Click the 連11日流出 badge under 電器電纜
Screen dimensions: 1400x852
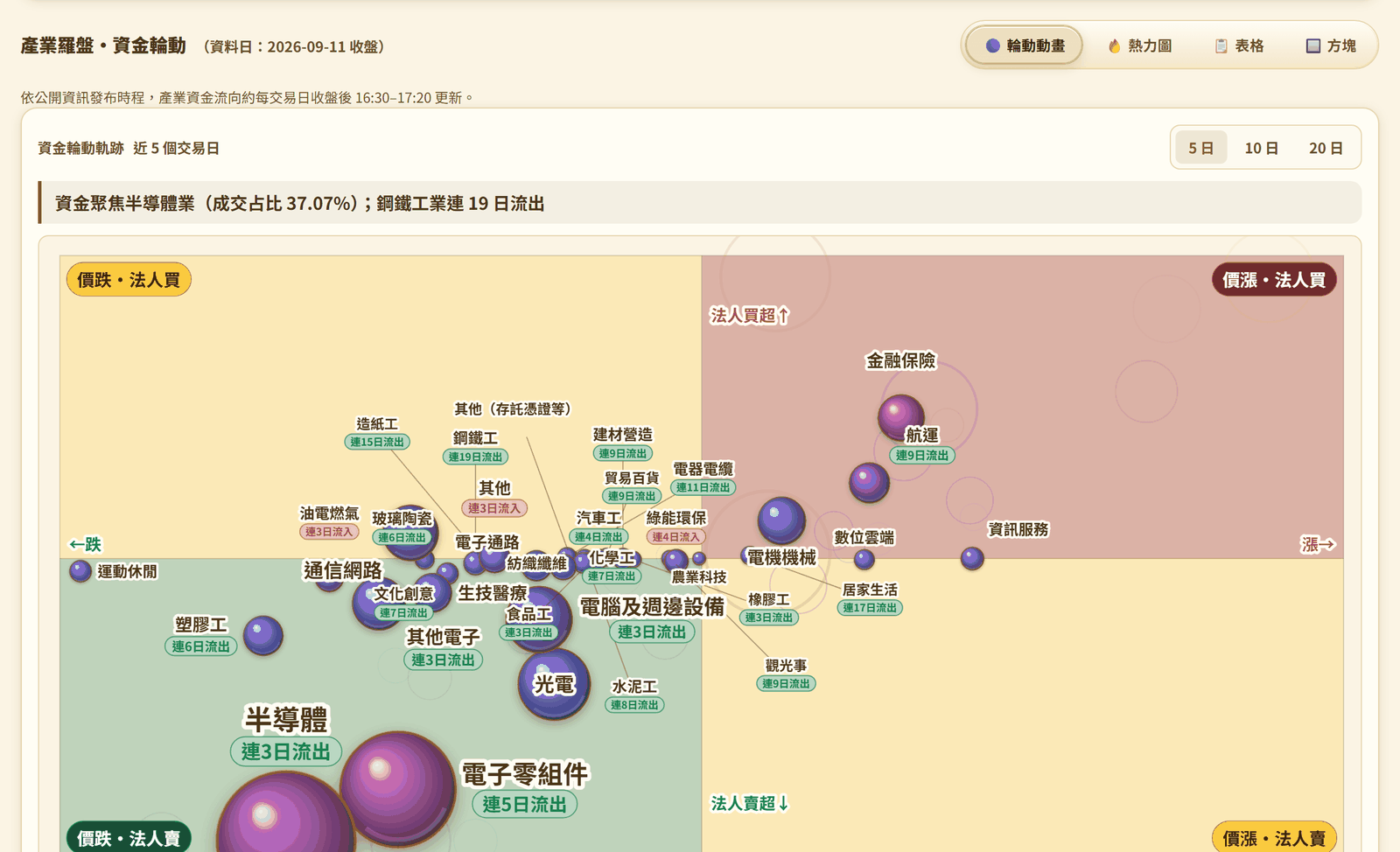click(x=703, y=487)
